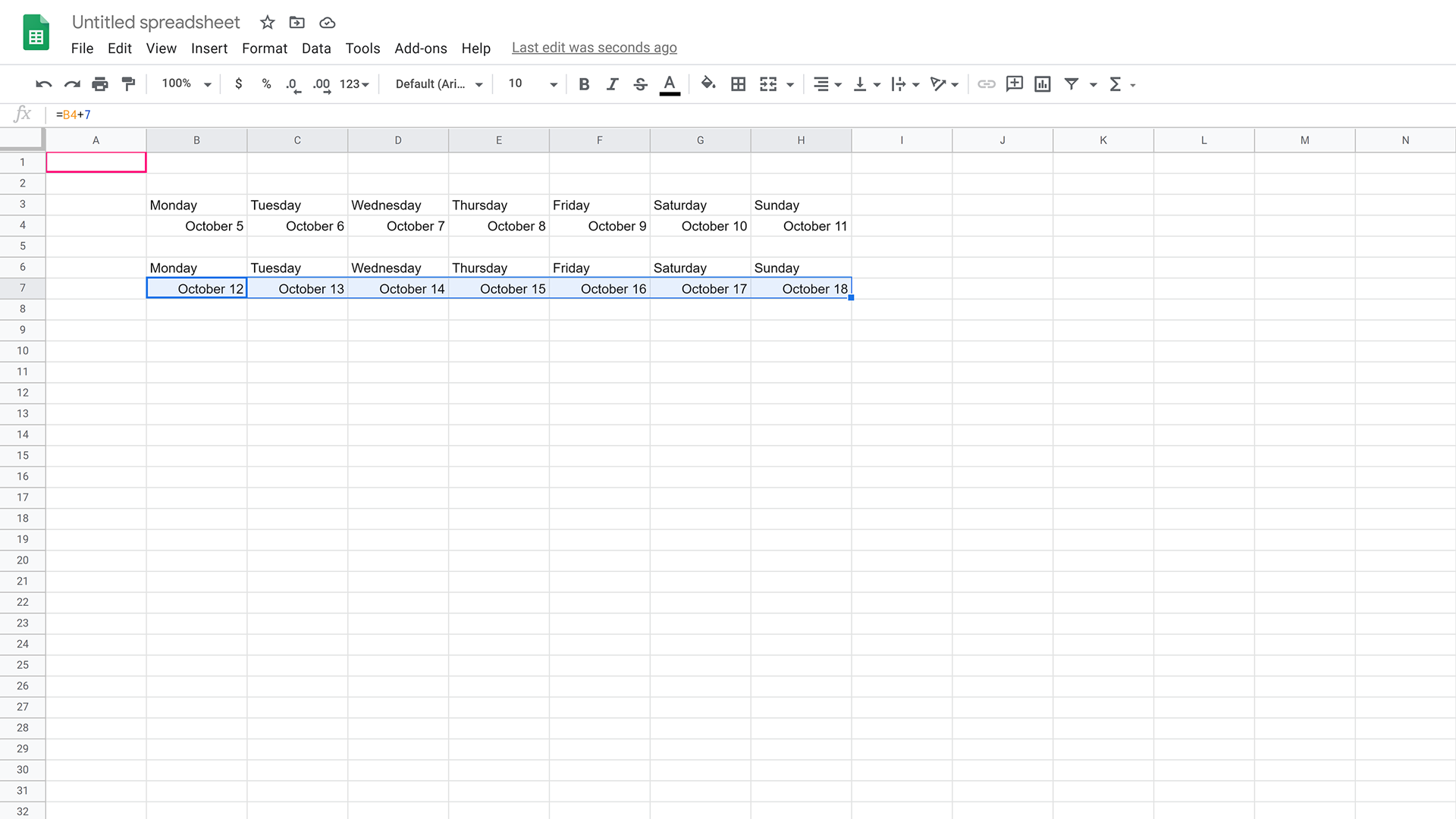The height and width of the screenshot is (819, 1456).
Task: Open the text color picker
Action: click(670, 83)
